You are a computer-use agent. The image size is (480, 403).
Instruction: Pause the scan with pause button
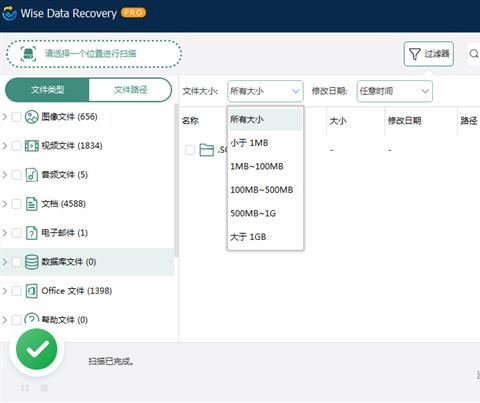[x=25, y=388]
